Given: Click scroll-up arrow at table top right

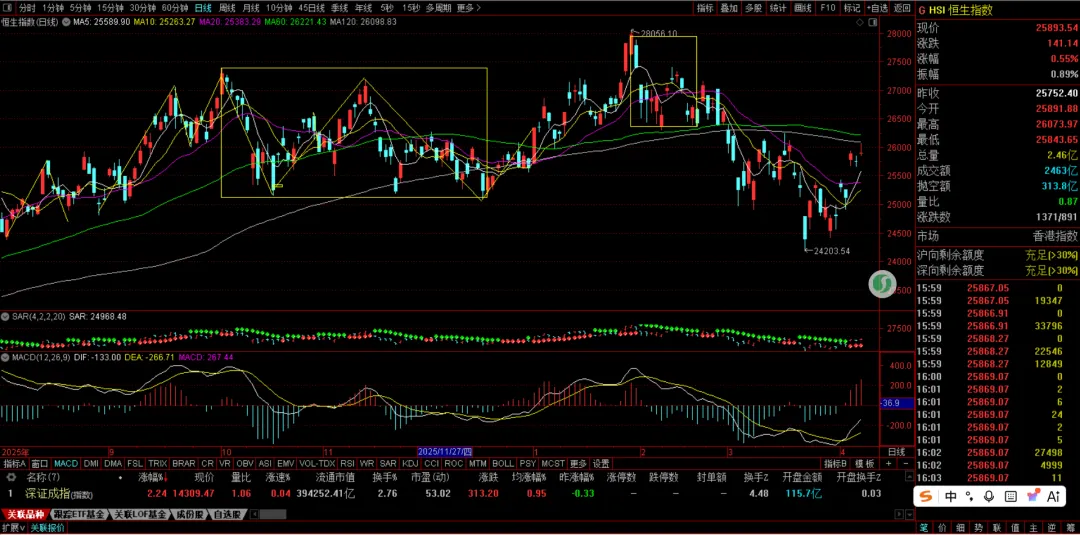Looking at the screenshot, I should pyautogui.click(x=908, y=476).
